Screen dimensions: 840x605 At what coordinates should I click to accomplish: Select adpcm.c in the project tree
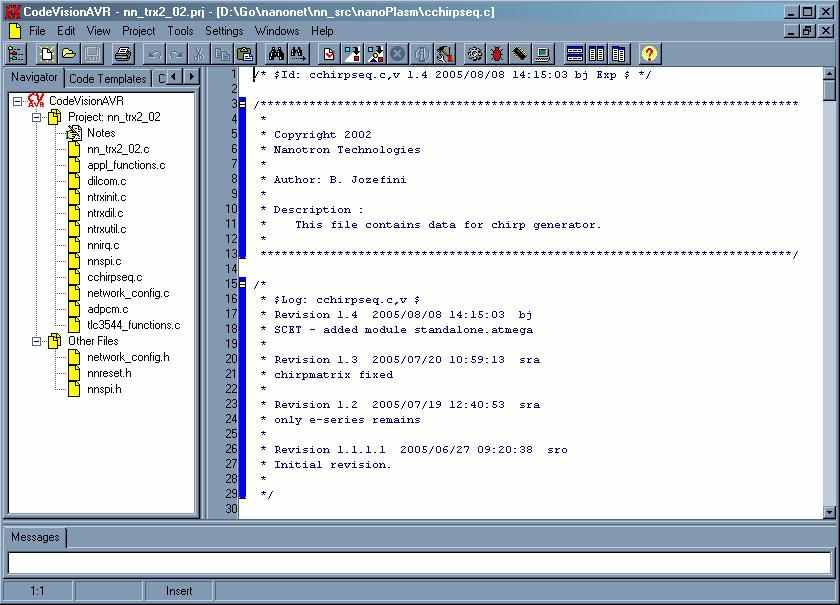(x=108, y=309)
